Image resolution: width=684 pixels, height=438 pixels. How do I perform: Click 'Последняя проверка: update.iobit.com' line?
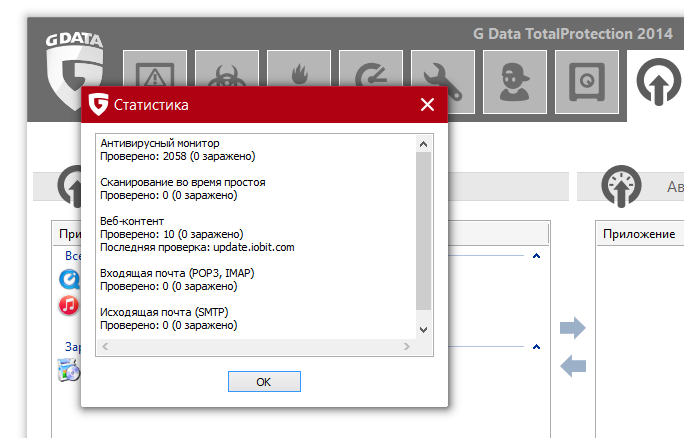tap(197, 247)
